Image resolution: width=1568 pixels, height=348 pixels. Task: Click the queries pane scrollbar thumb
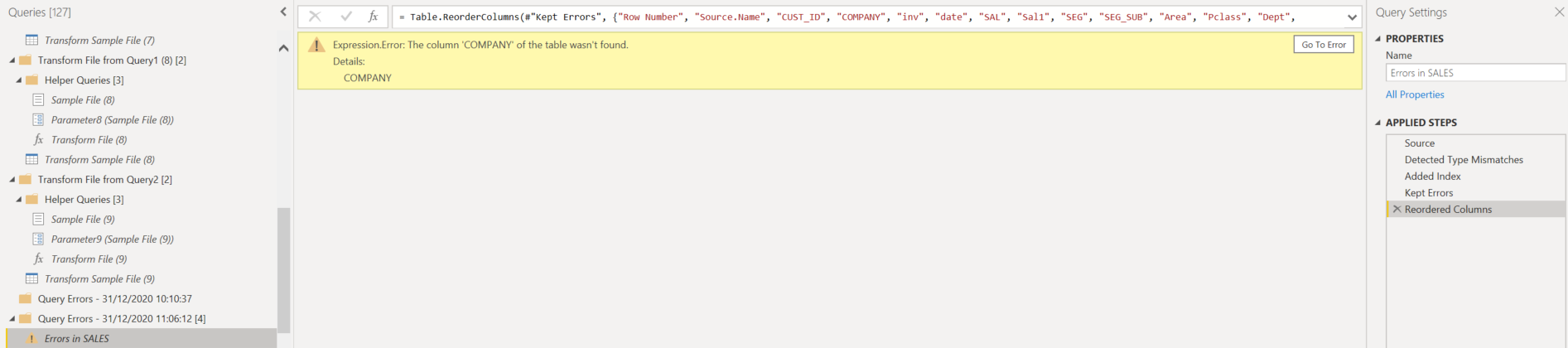pyautogui.click(x=283, y=270)
